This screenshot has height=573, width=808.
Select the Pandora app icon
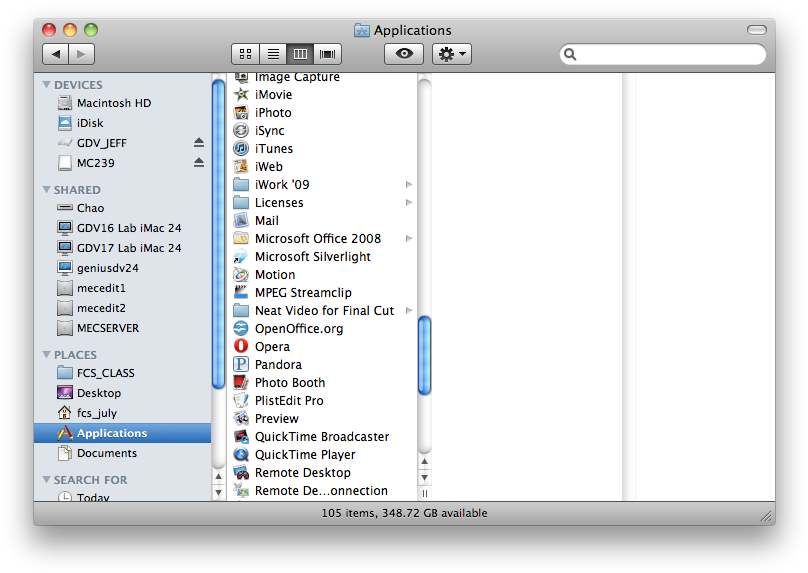[241, 364]
